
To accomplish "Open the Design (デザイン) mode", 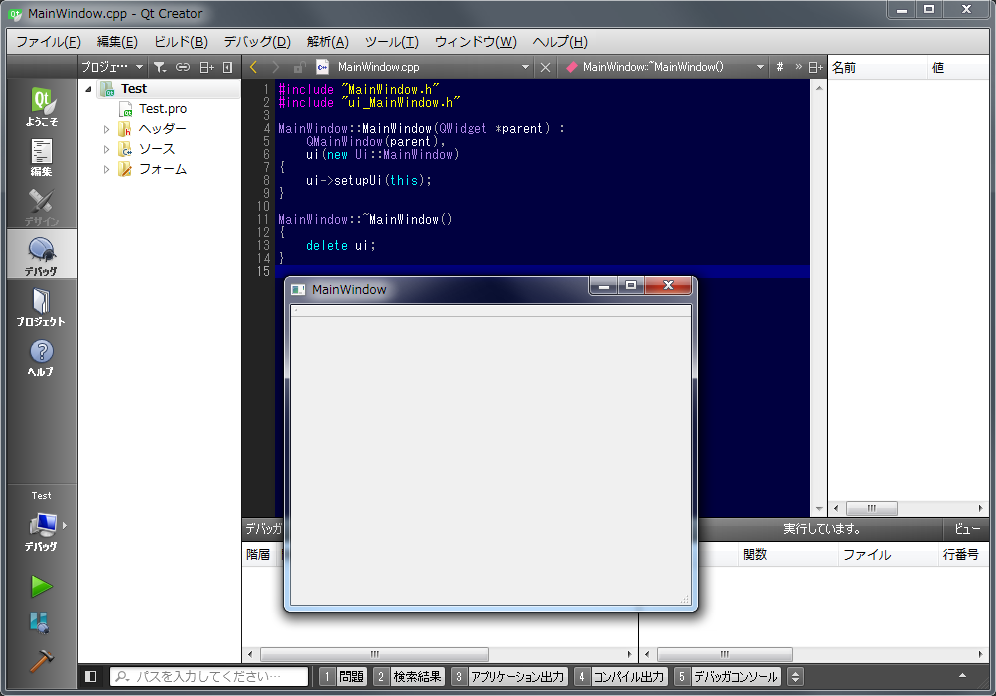I will click(42, 207).
